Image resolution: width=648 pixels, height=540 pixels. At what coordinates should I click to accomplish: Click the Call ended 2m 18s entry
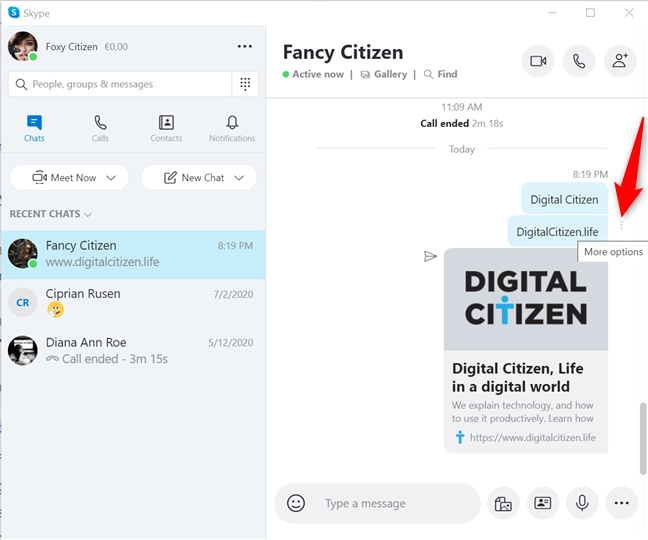point(462,124)
